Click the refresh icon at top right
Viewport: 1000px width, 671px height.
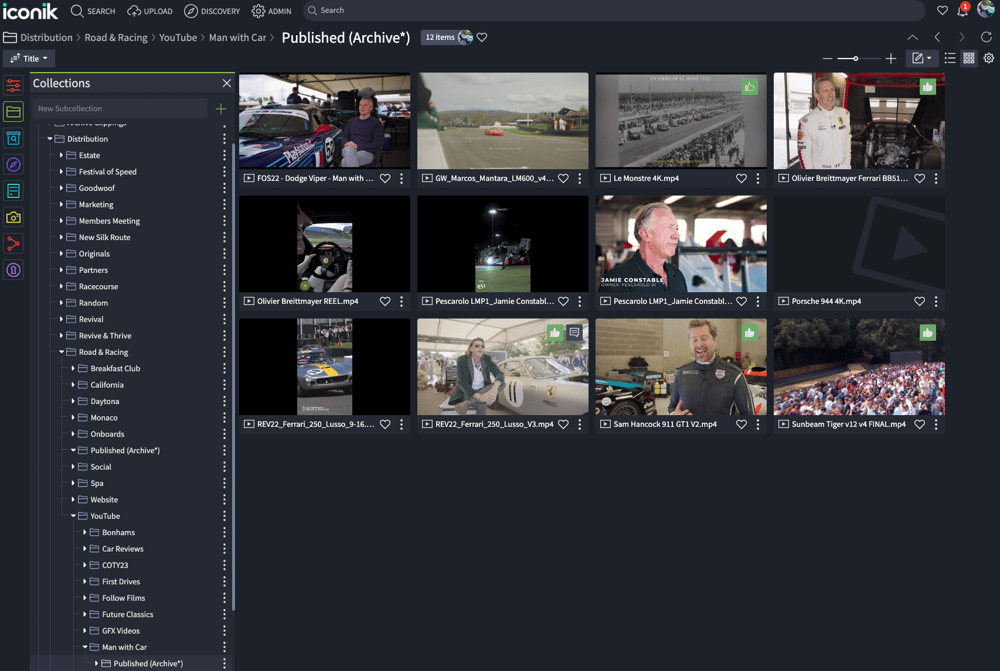[x=986, y=37]
